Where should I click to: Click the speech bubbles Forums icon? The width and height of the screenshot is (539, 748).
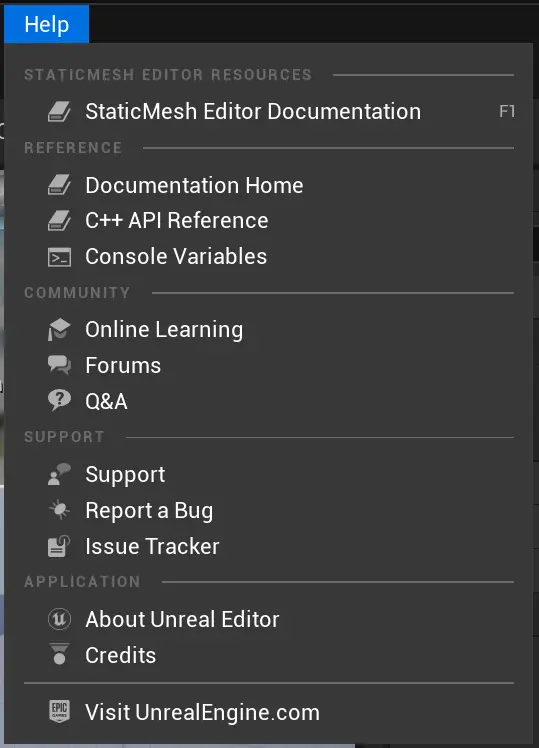59,365
